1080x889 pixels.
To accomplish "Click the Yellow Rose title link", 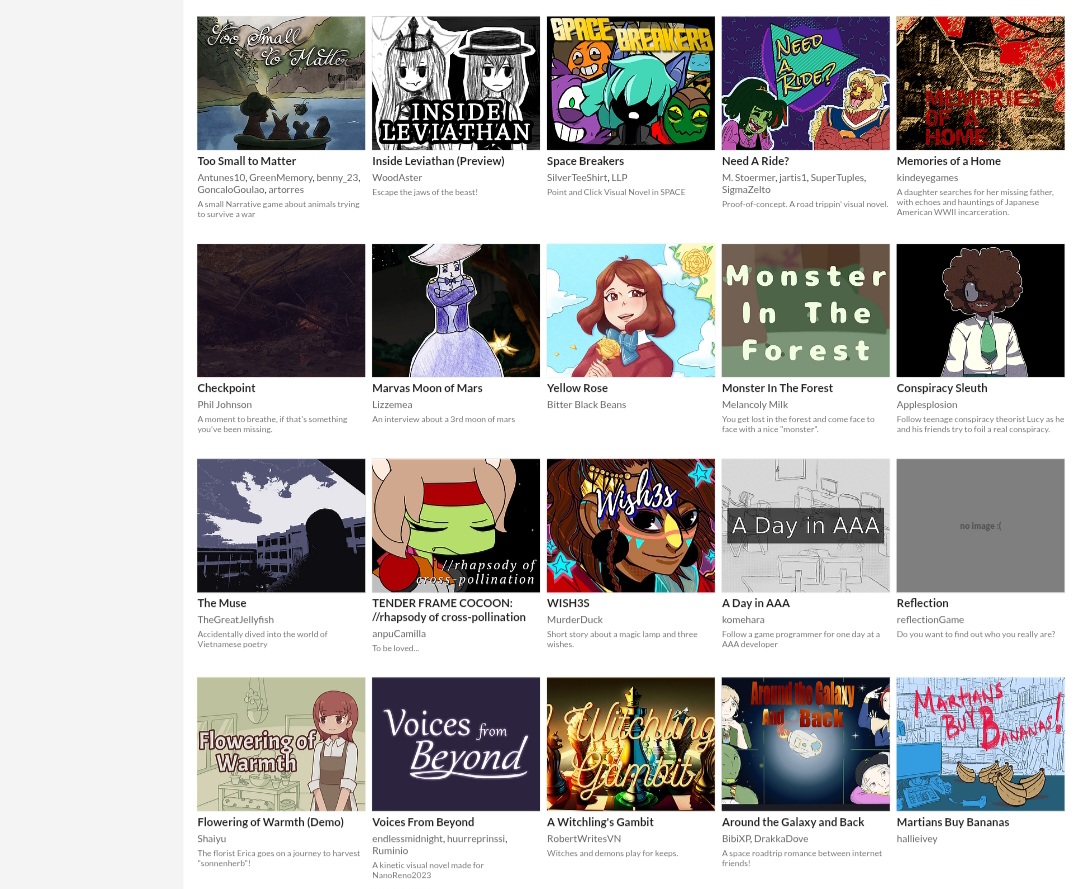I will [x=577, y=388].
